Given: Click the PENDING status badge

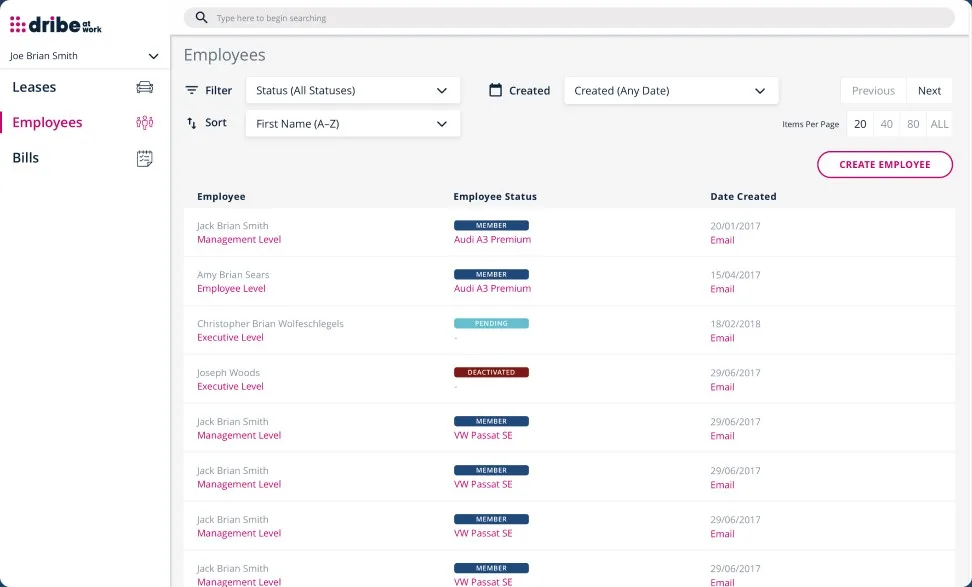Looking at the screenshot, I should (x=491, y=324).
